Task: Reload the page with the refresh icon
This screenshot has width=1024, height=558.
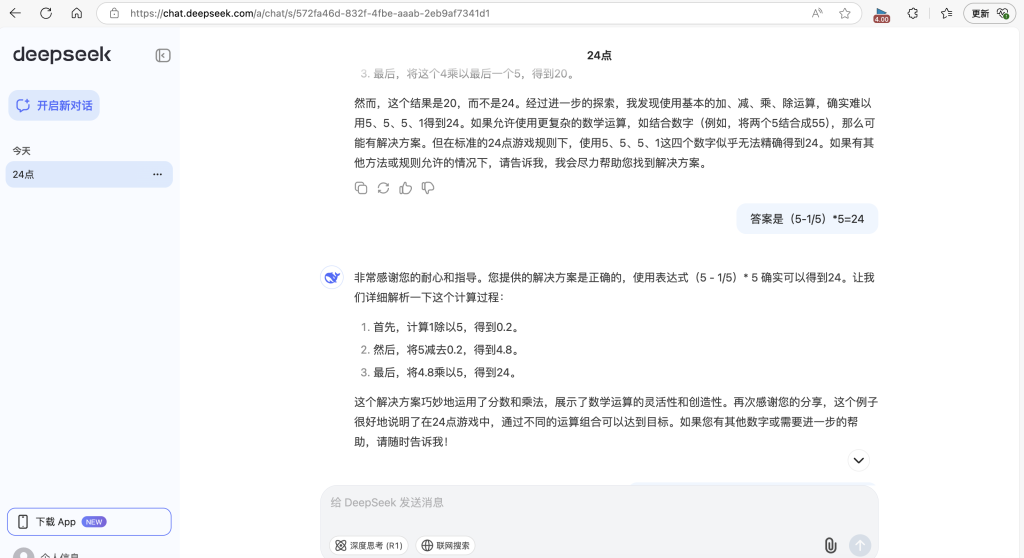Action: (46, 13)
